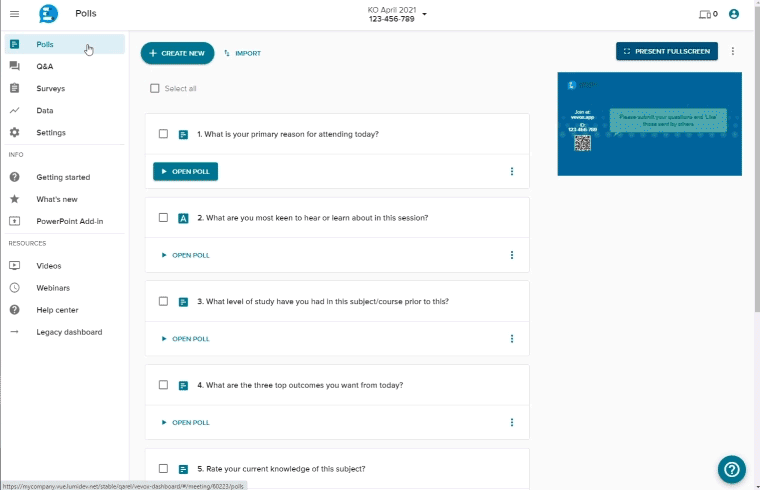Open the hamburger navigation menu
Screen dimensions: 760x490
coord(14,14)
